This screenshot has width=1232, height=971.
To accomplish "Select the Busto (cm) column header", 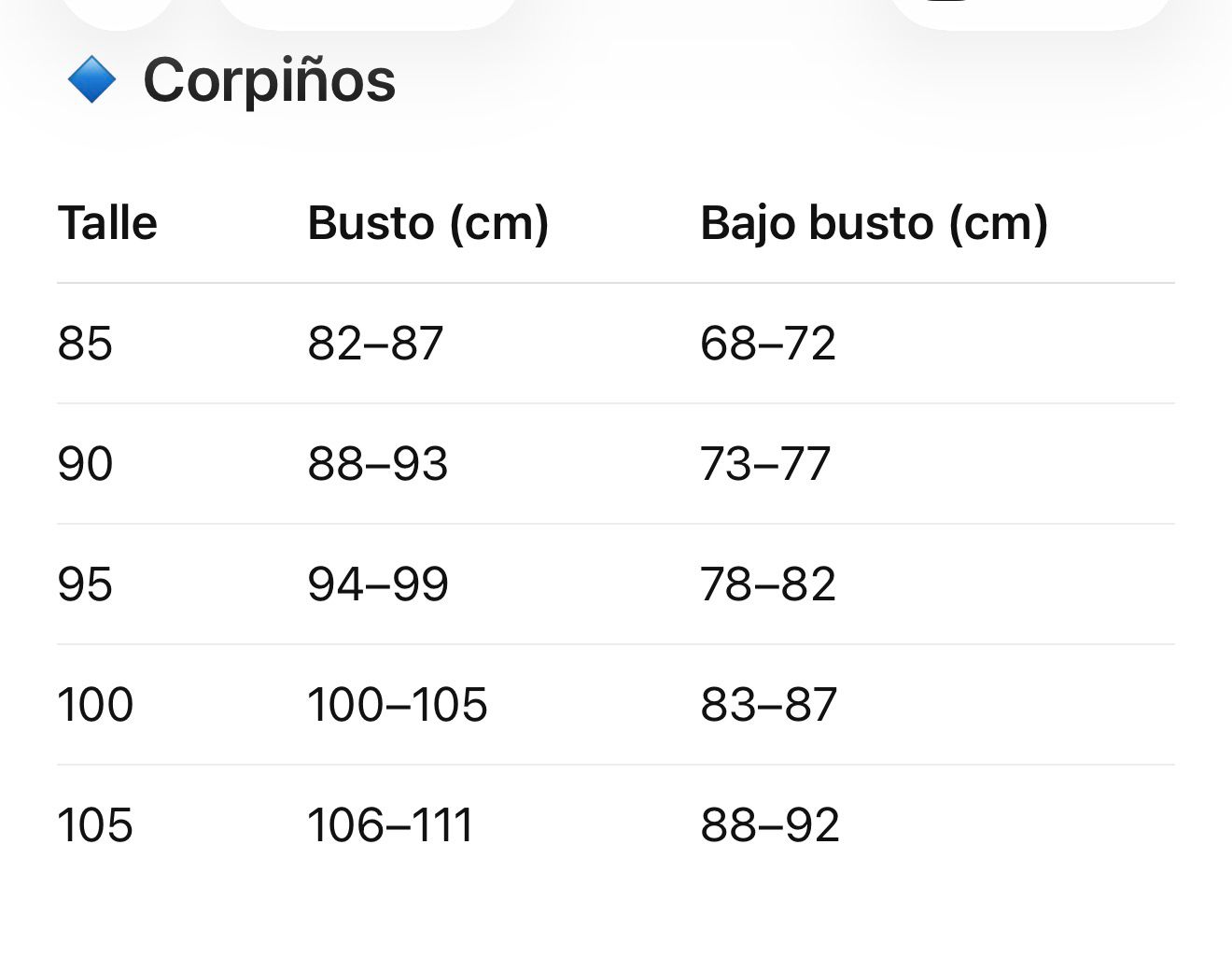I will click(x=427, y=223).
